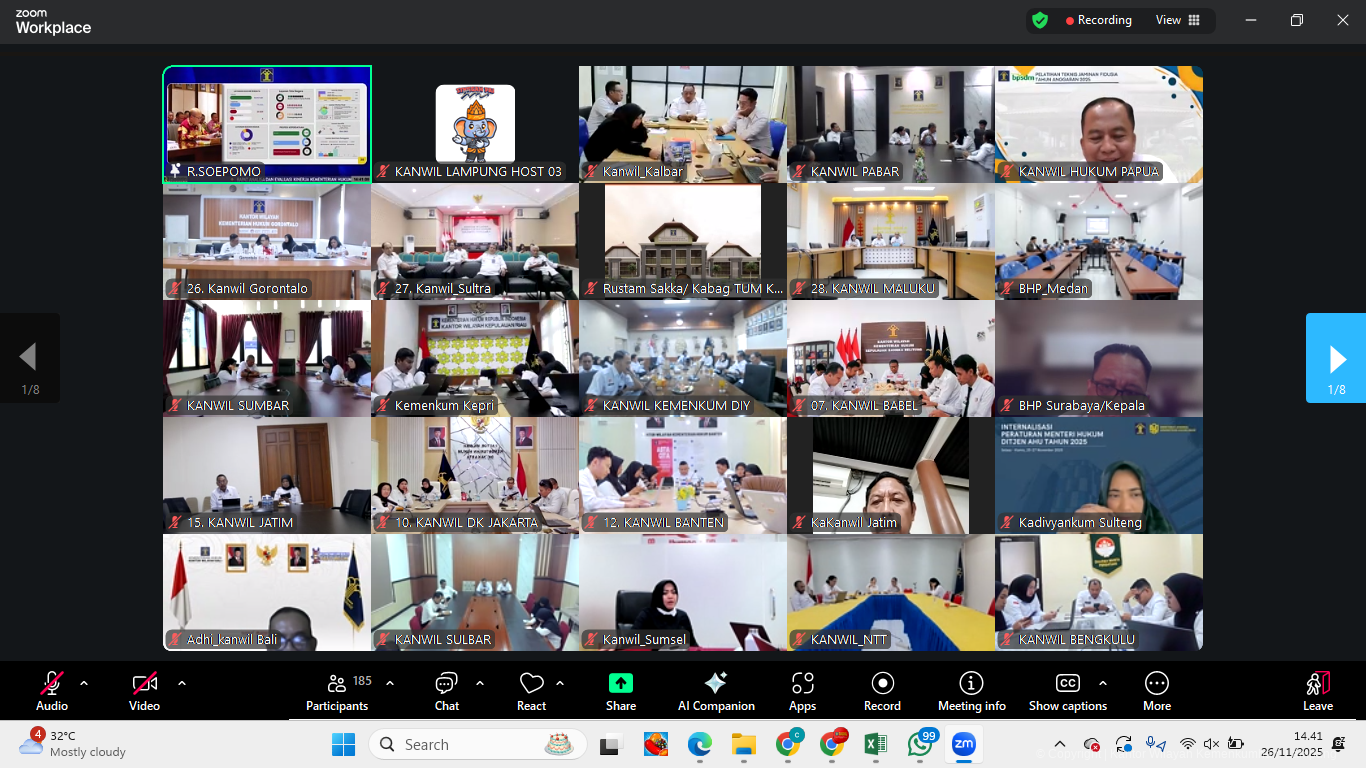This screenshot has height=768, width=1366.
Task: Open the Chat panel
Action: [446, 684]
